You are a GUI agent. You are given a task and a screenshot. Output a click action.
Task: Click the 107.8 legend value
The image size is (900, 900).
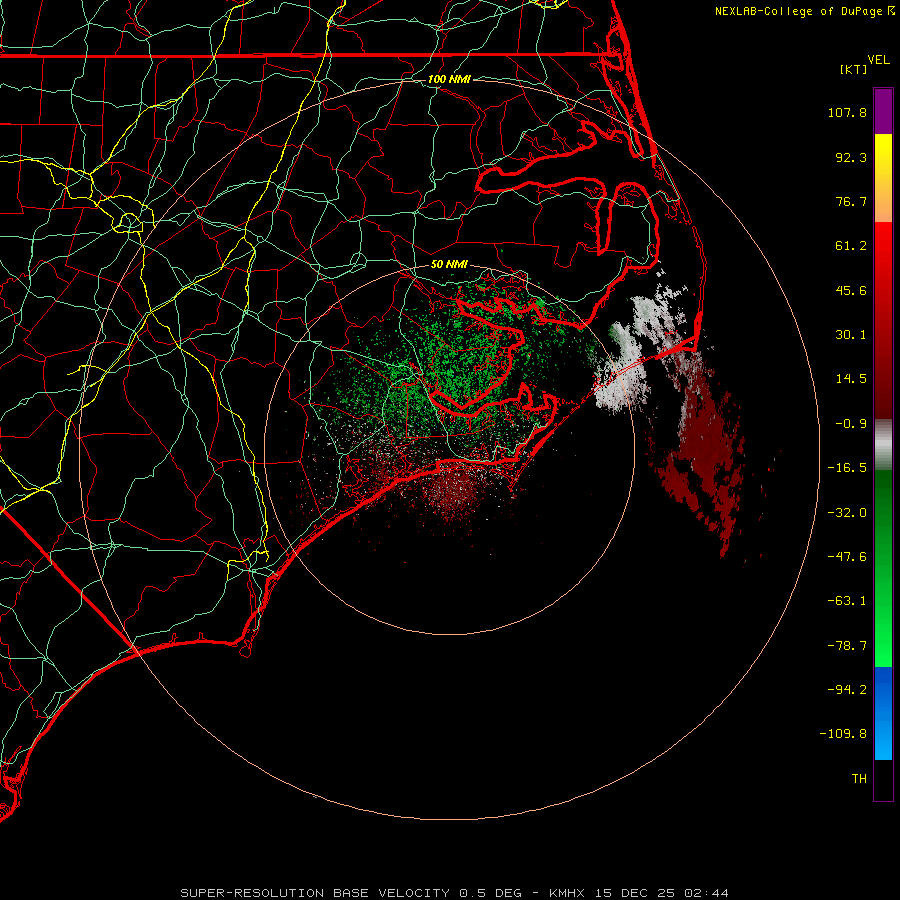click(847, 112)
